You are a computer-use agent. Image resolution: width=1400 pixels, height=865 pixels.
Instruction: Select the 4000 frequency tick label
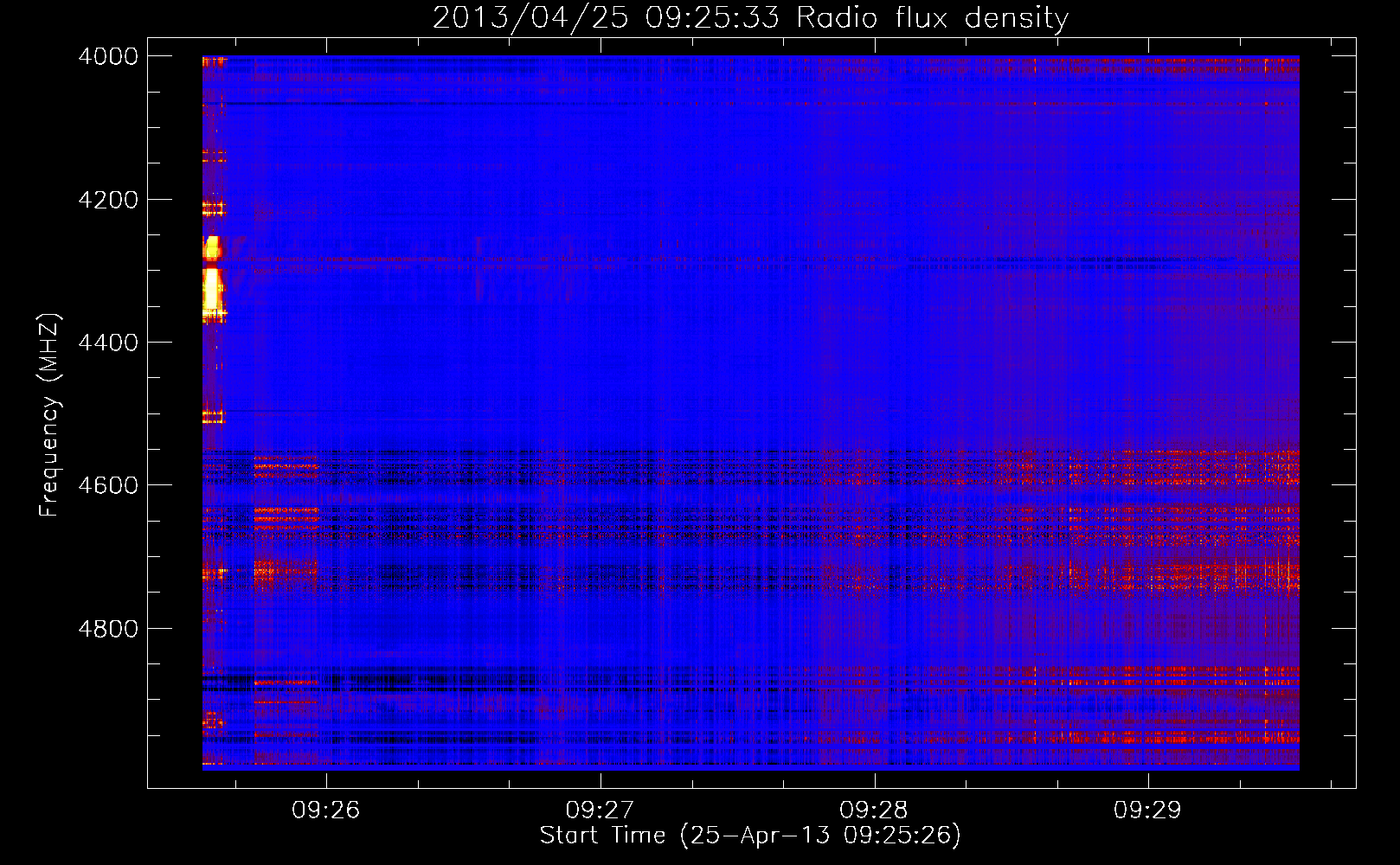(108, 56)
